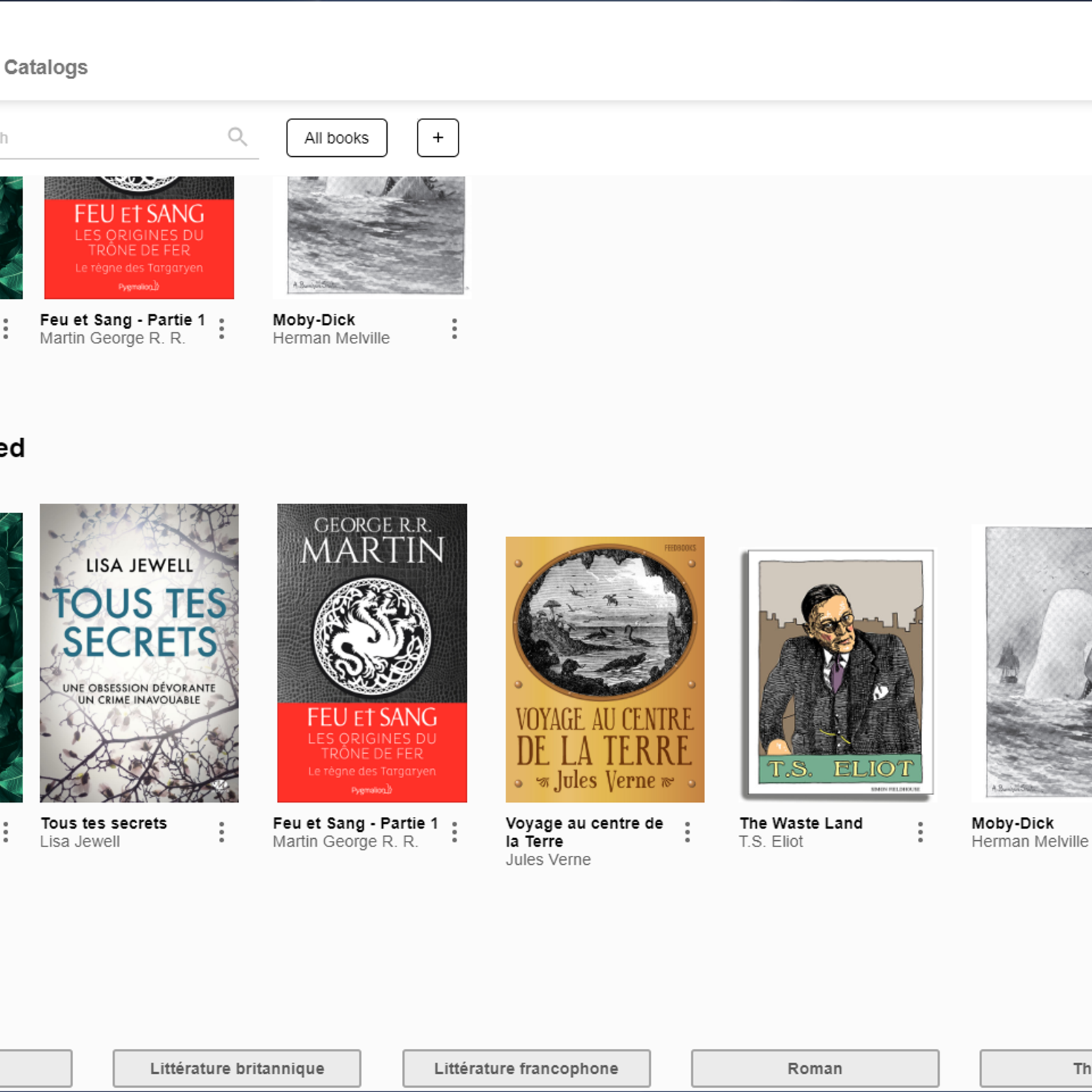
Task: Open the Voyage au centre de la Terre title link
Action: point(584,832)
